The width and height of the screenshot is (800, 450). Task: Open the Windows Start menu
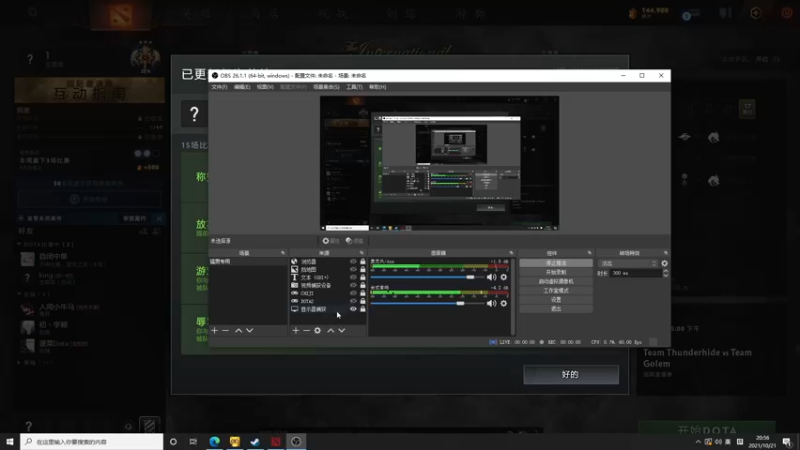coord(10,441)
